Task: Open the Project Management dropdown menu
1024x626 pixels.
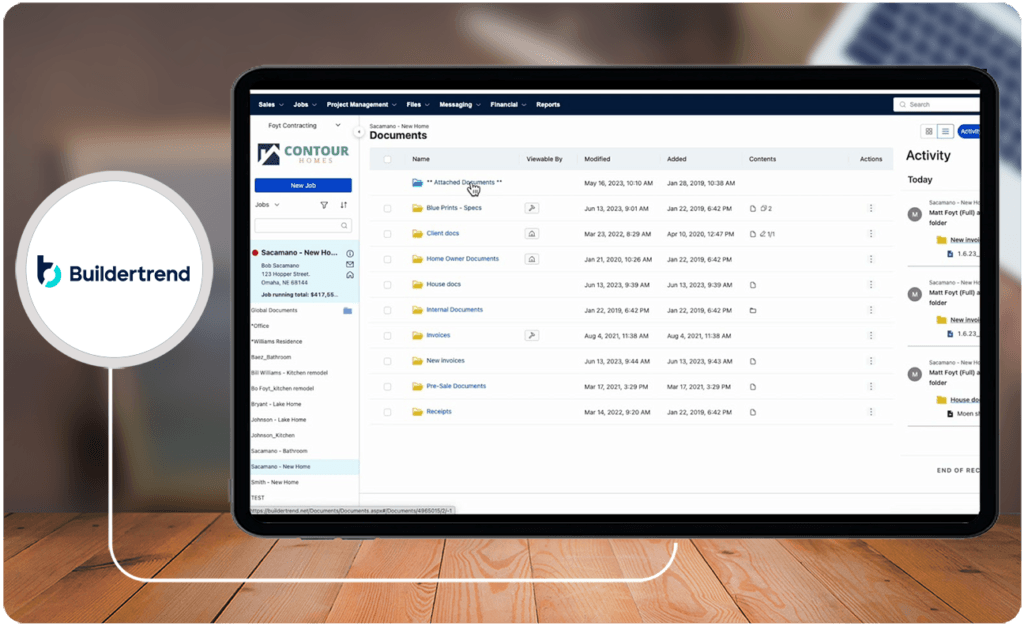Action: [362, 104]
